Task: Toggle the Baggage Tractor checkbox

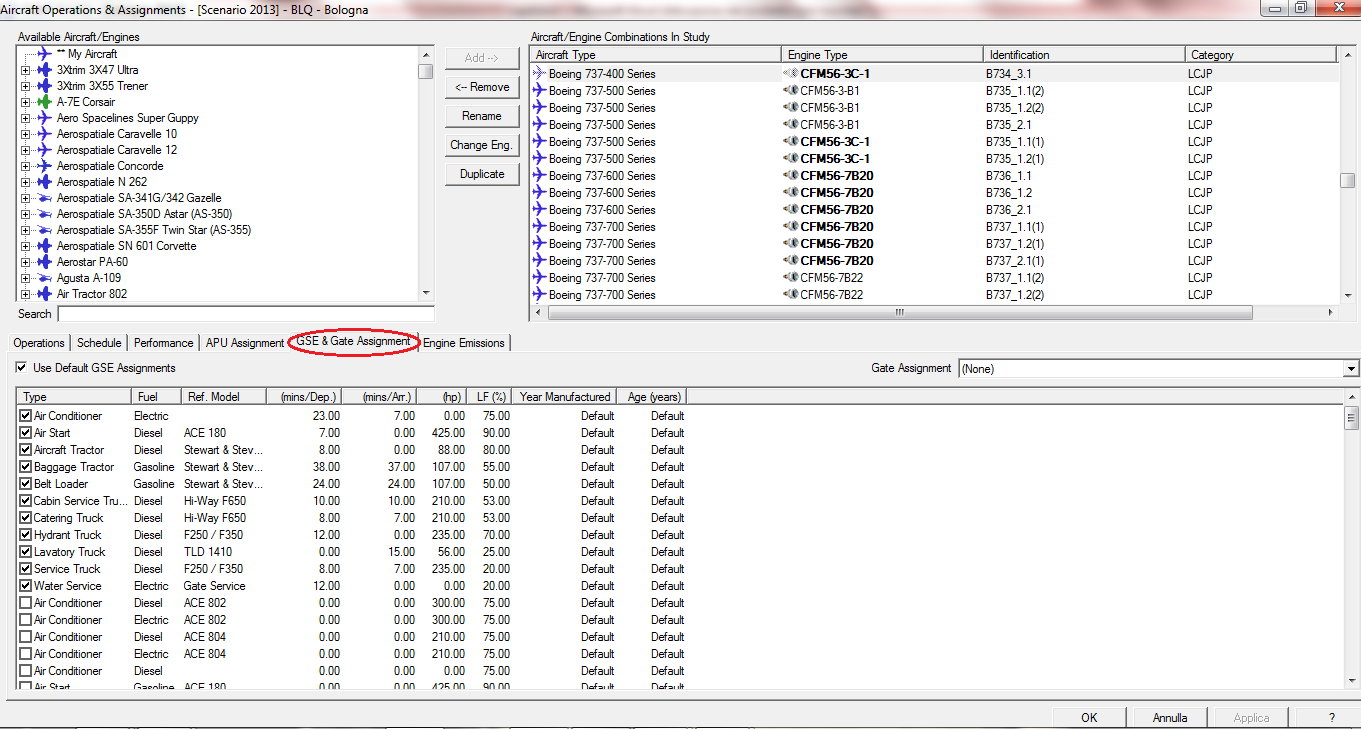Action: point(26,467)
